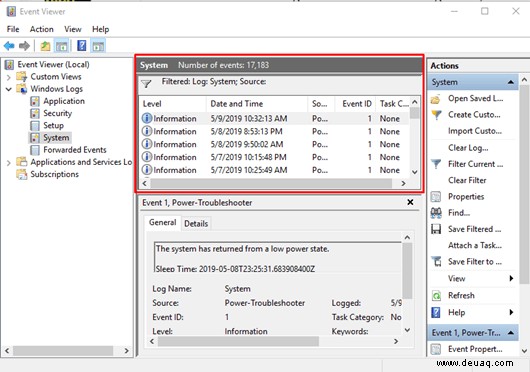Click the Filter Current Log funnel icon

click(436, 164)
